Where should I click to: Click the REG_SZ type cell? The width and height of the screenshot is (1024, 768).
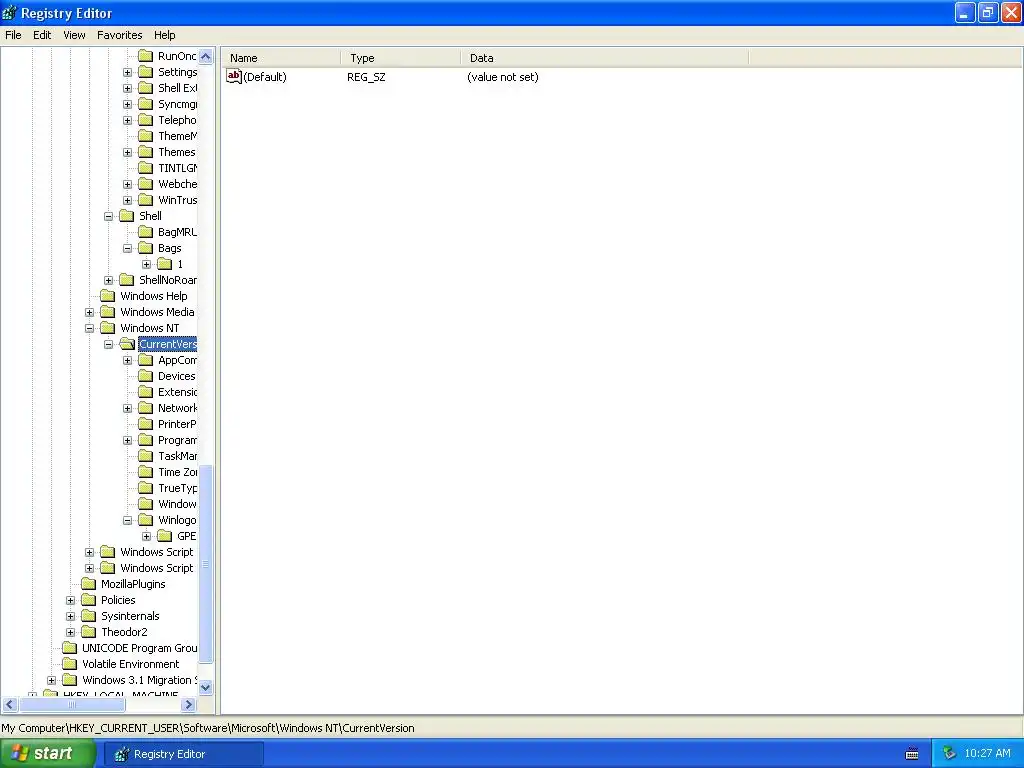tap(366, 77)
